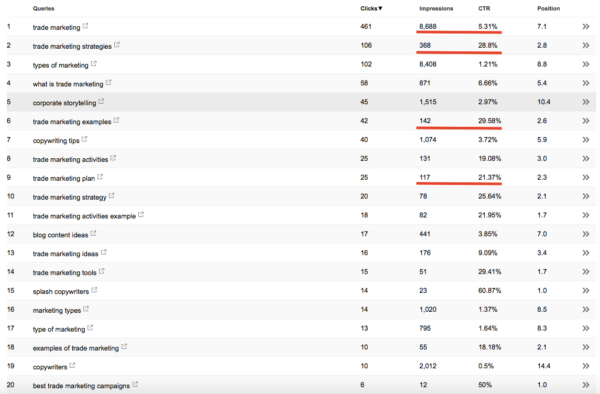Viewport: 600px width, 394px height.
Task: Open external link icon beside 'trade marketing plan'
Action: pyautogui.click(x=100, y=177)
